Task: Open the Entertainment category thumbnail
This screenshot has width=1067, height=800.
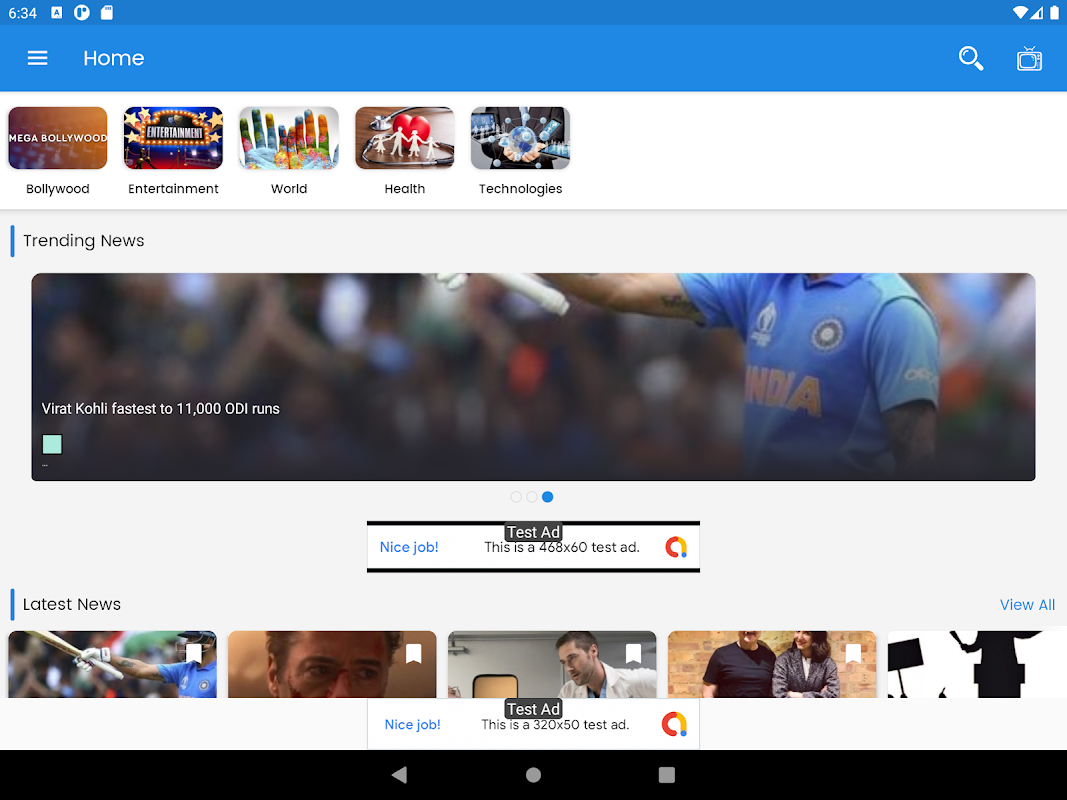Action: coord(174,138)
